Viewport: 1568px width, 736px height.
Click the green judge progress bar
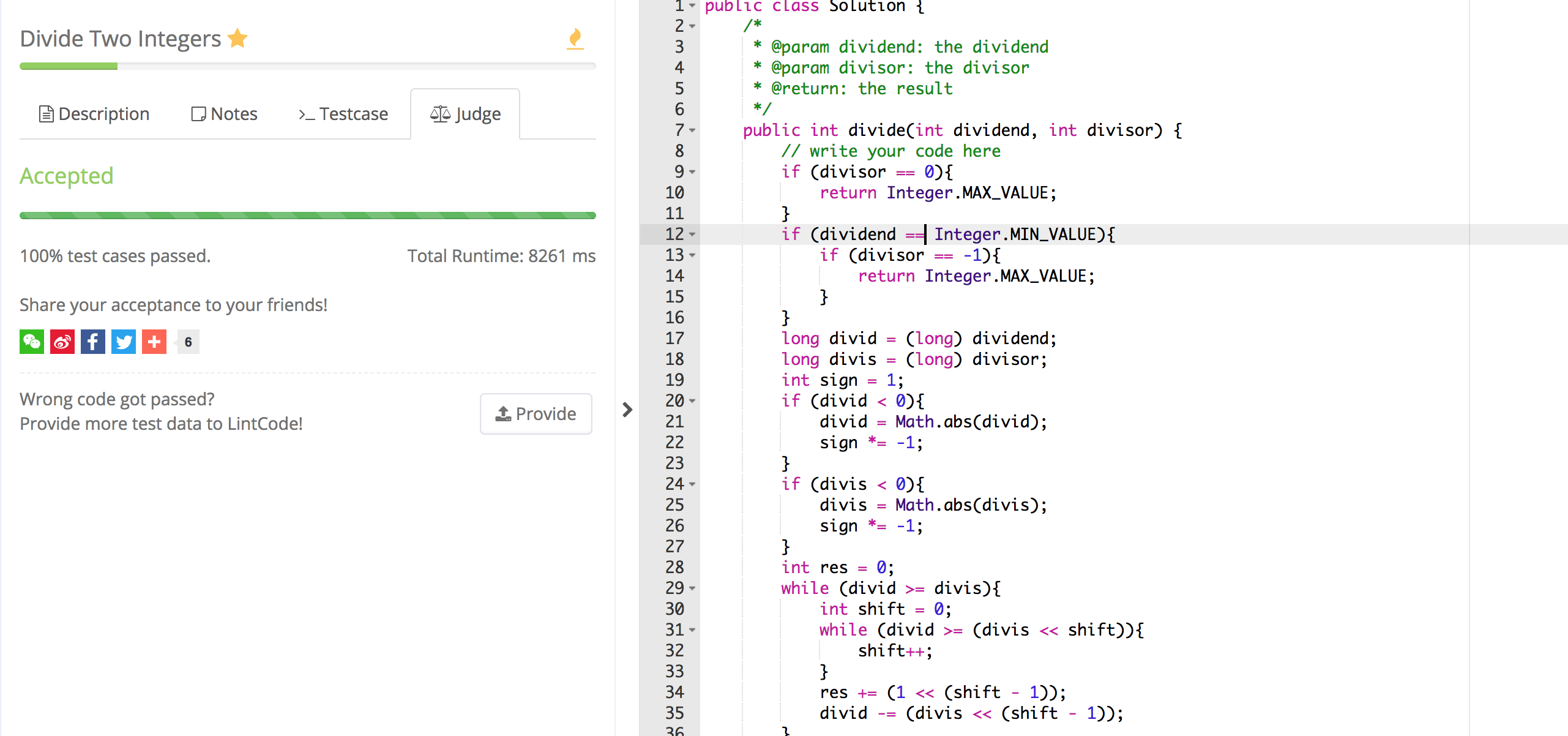tap(307, 216)
